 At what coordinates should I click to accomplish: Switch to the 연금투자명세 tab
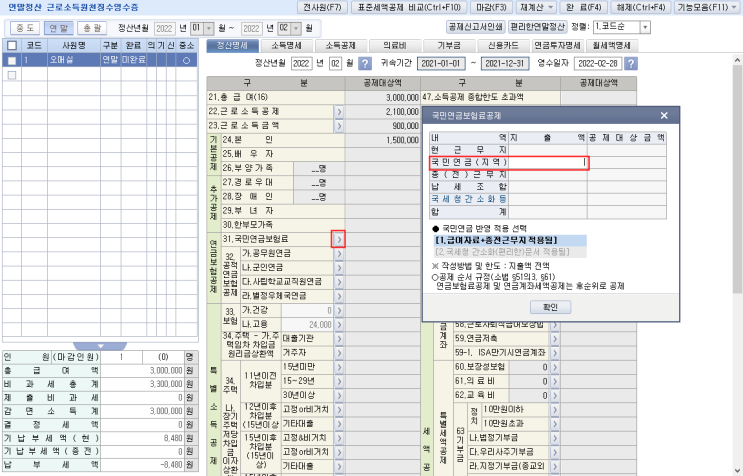click(x=557, y=46)
